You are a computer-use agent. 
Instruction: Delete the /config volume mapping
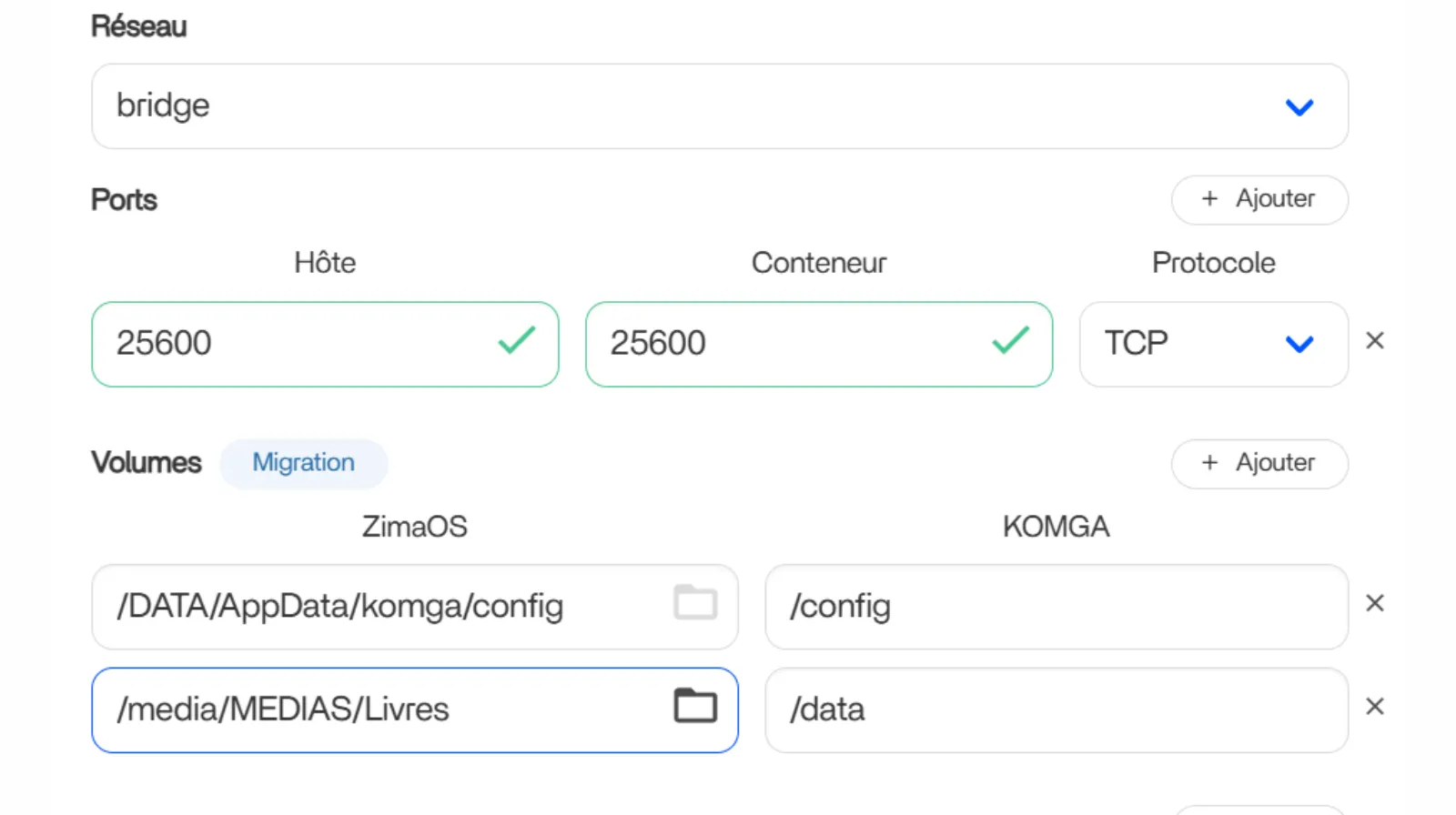pyautogui.click(x=1374, y=604)
